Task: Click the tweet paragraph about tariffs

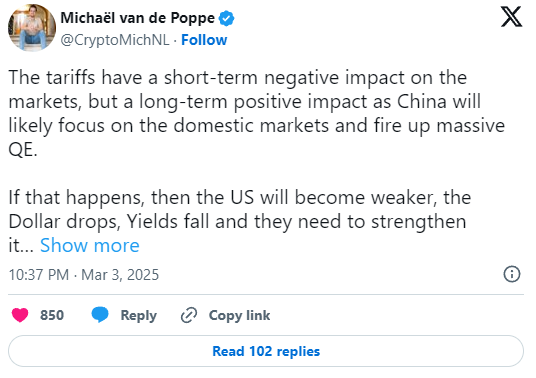Action: pyautogui.click(x=256, y=113)
